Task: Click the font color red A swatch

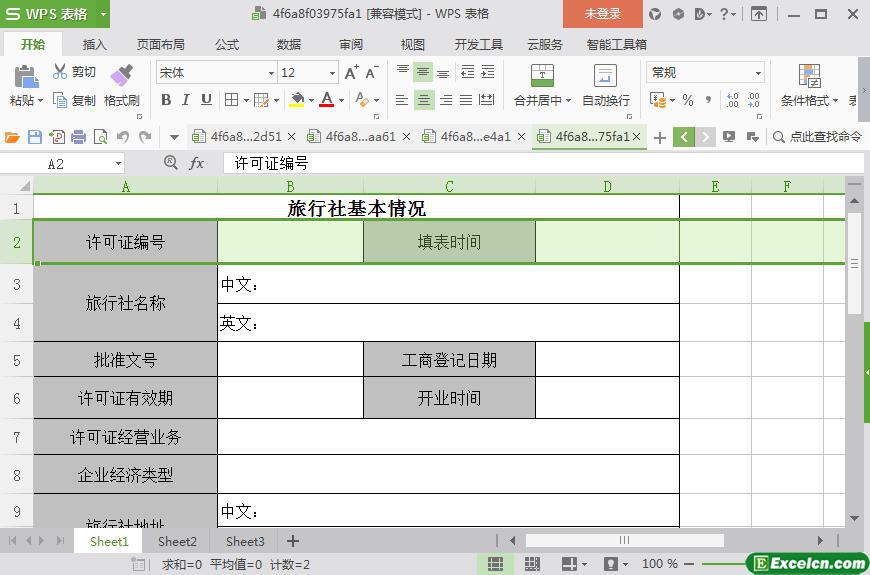Action: click(326, 100)
